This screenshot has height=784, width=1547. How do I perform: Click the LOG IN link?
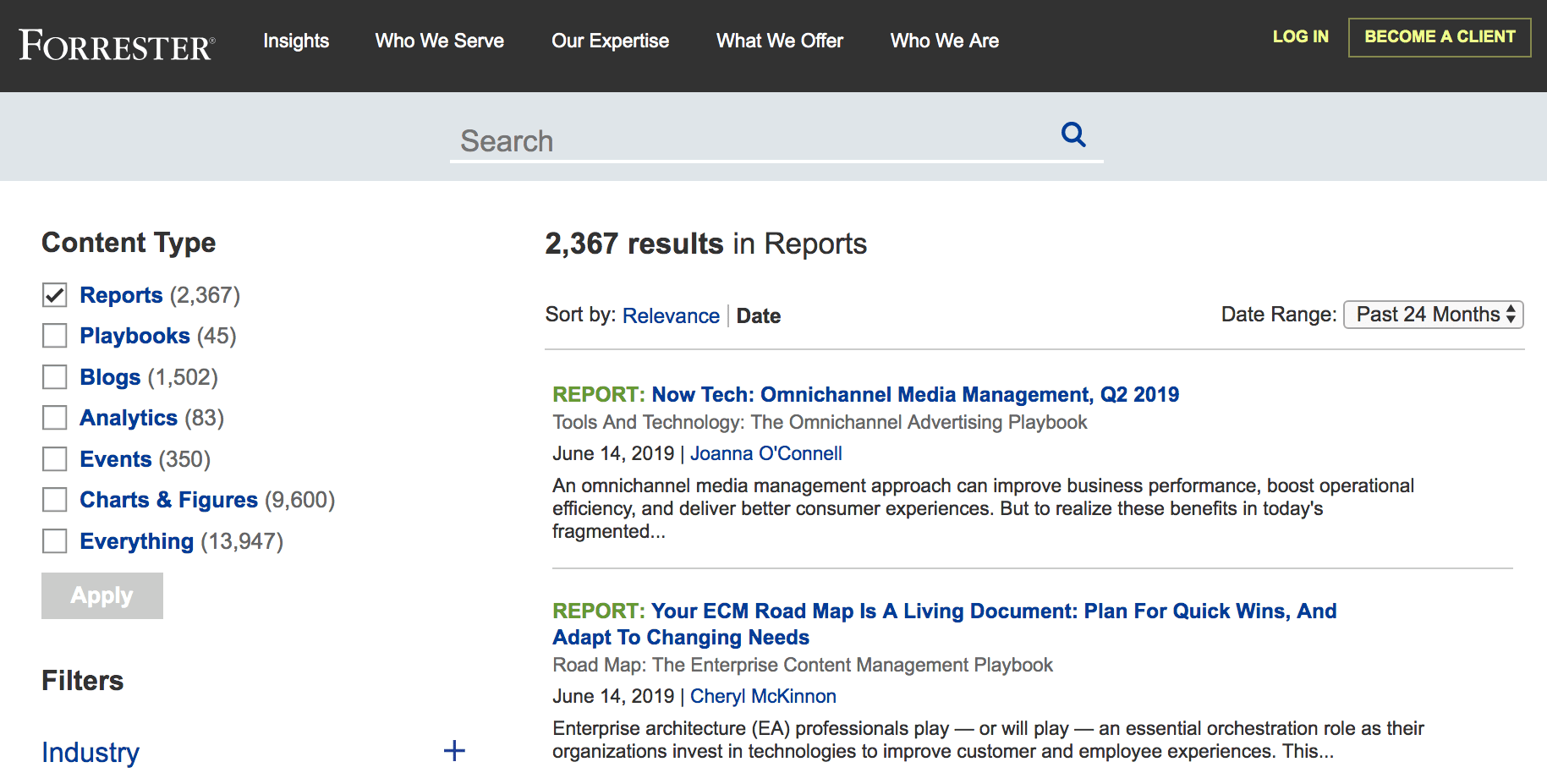pyautogui.click(x=1301, y=36)
